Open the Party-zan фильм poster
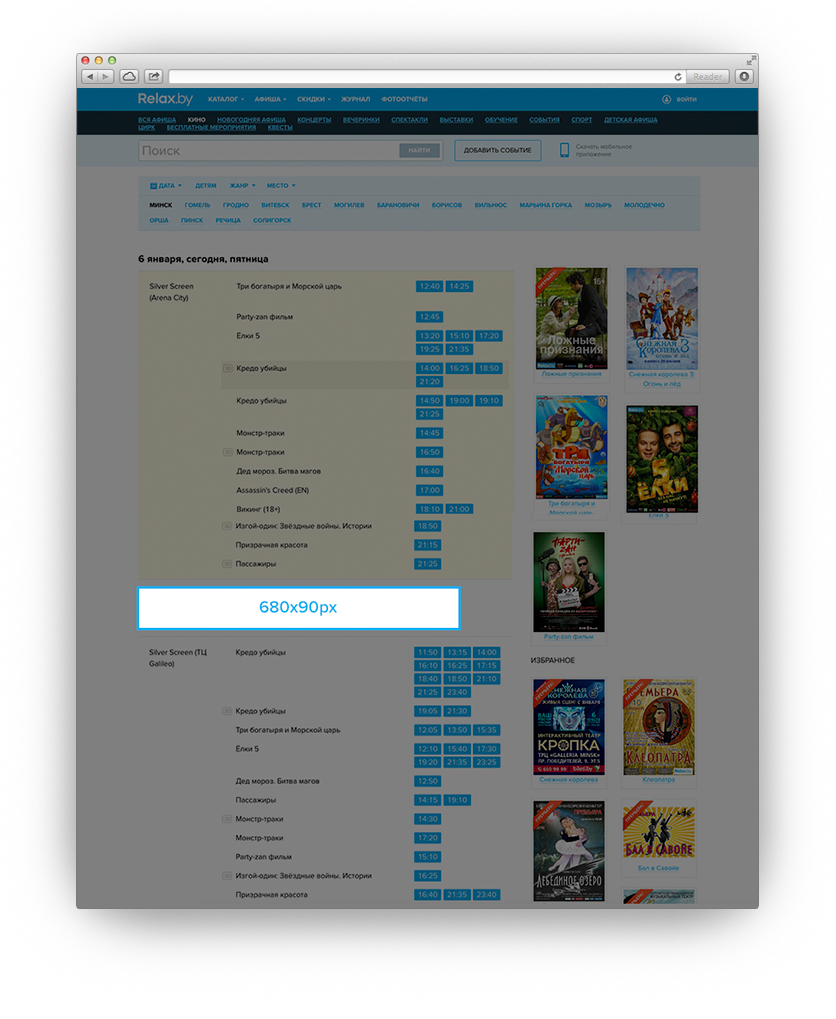The width and height of the screenshot is (836, 1019). coord(569,582)
